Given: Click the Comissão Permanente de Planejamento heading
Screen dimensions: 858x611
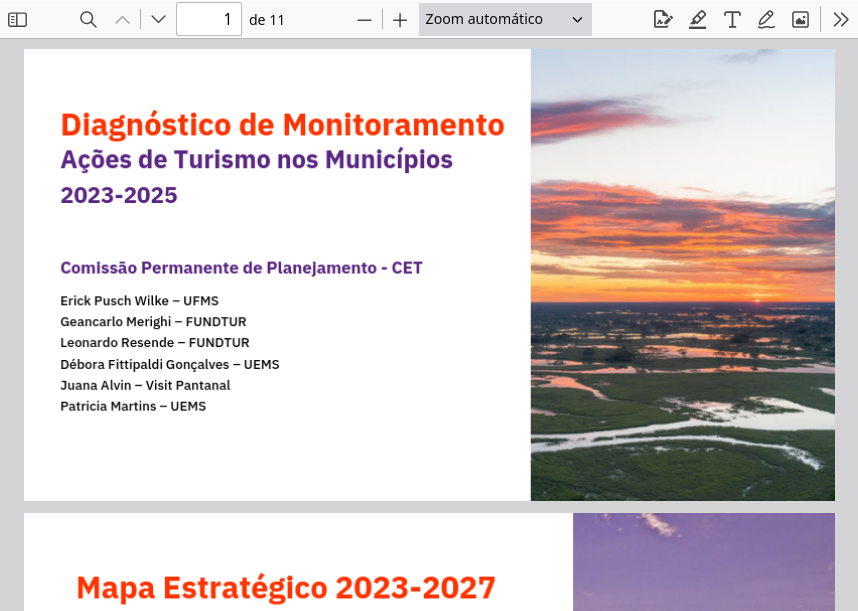Looking at the screenshot, I should tap(241, 268).
